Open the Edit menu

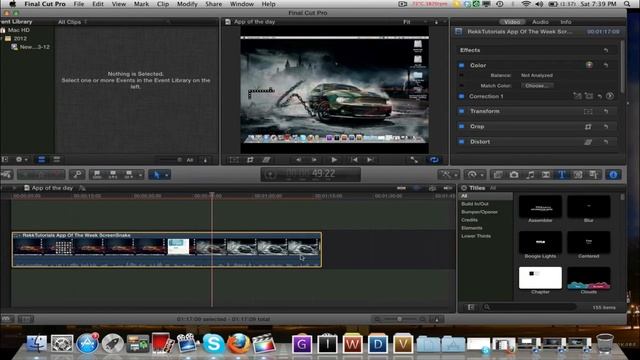tap(98, 4)
